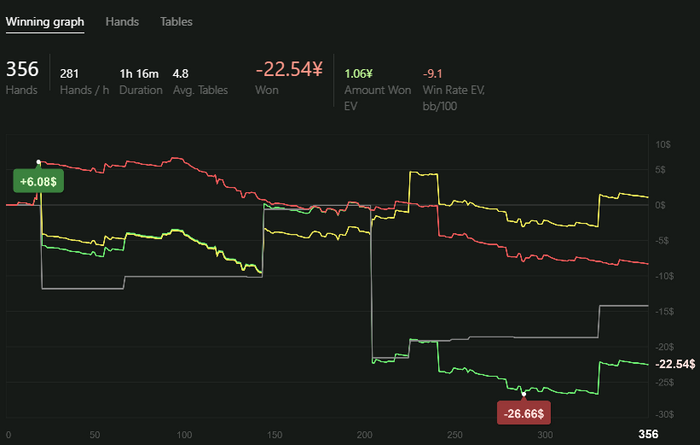Viewport: 700px width, 445px height.
Task: Click the red -26.66$ low label
Action: point(524,413)
